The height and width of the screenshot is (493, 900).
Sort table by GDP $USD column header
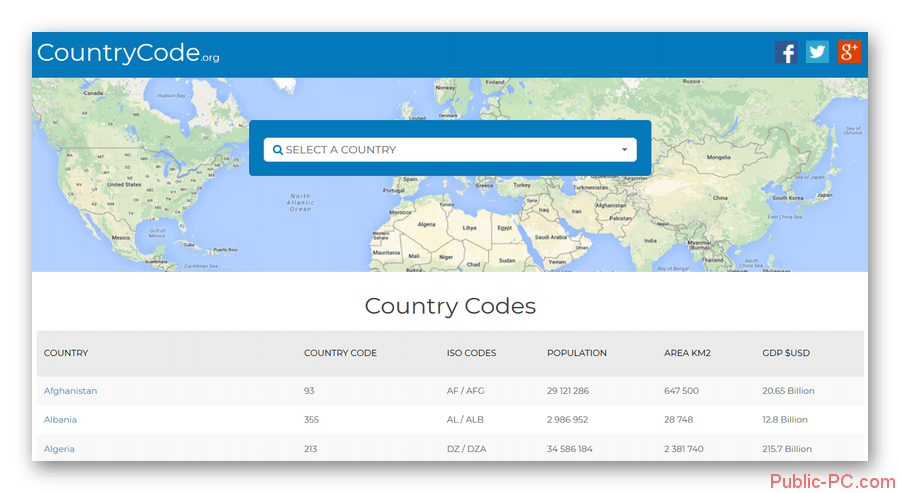(788, 353)
